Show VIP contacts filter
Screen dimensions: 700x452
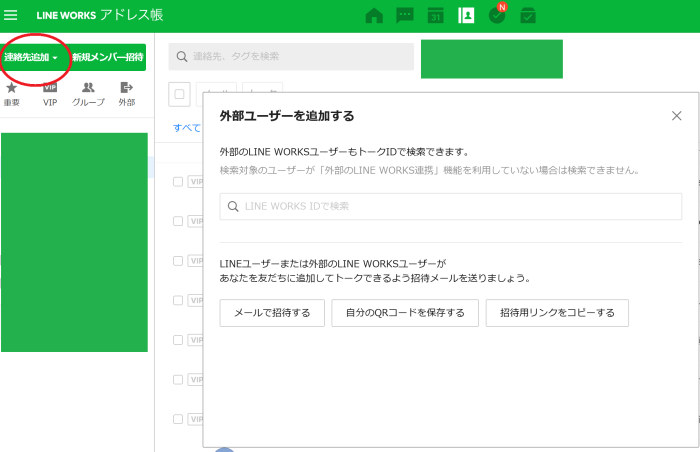(x=50, y=94)
